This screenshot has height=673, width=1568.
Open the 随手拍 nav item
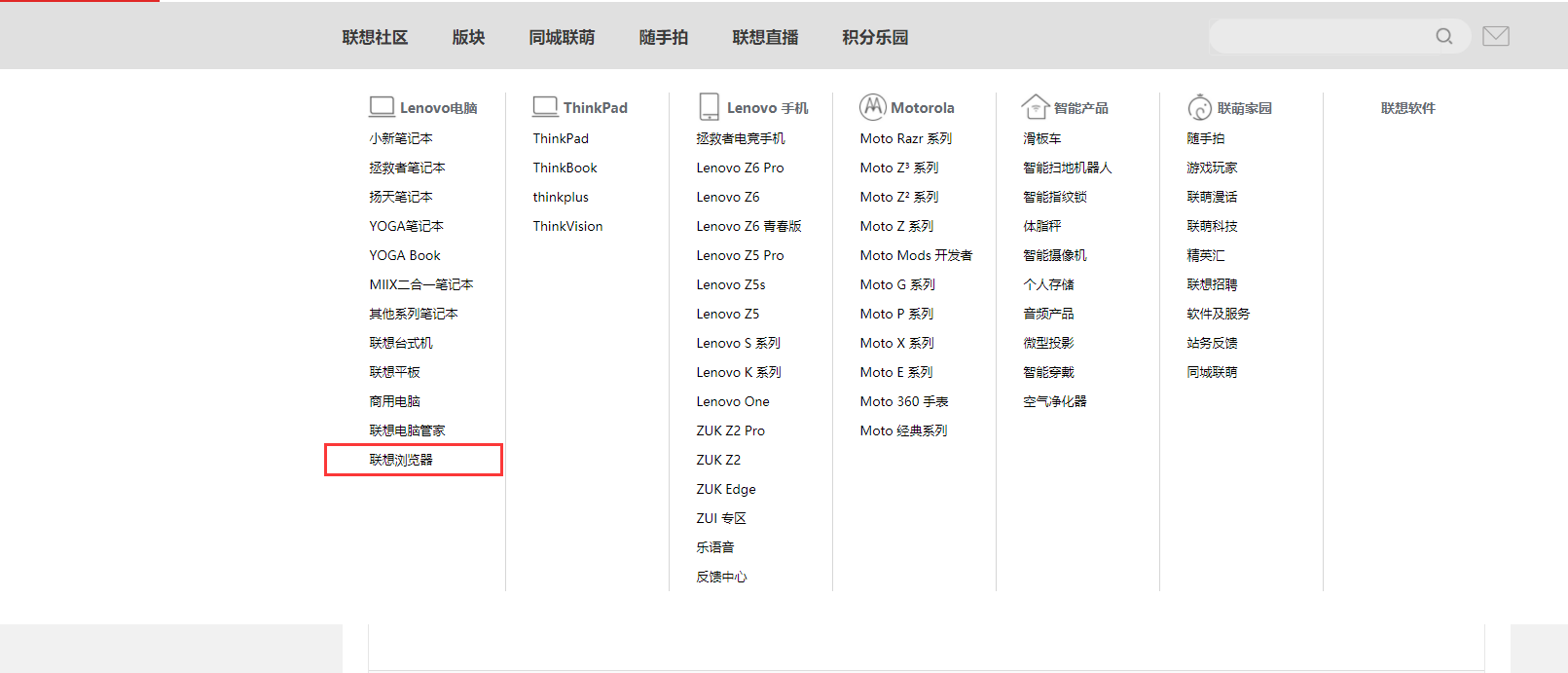664,37
